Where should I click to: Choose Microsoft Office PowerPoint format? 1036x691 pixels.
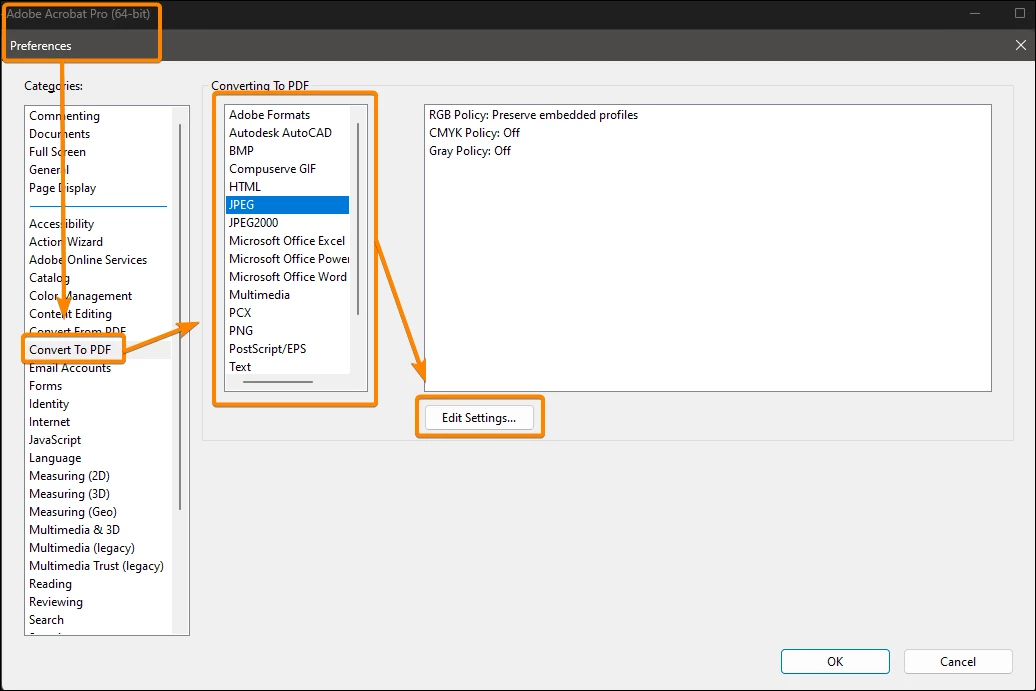289,258
